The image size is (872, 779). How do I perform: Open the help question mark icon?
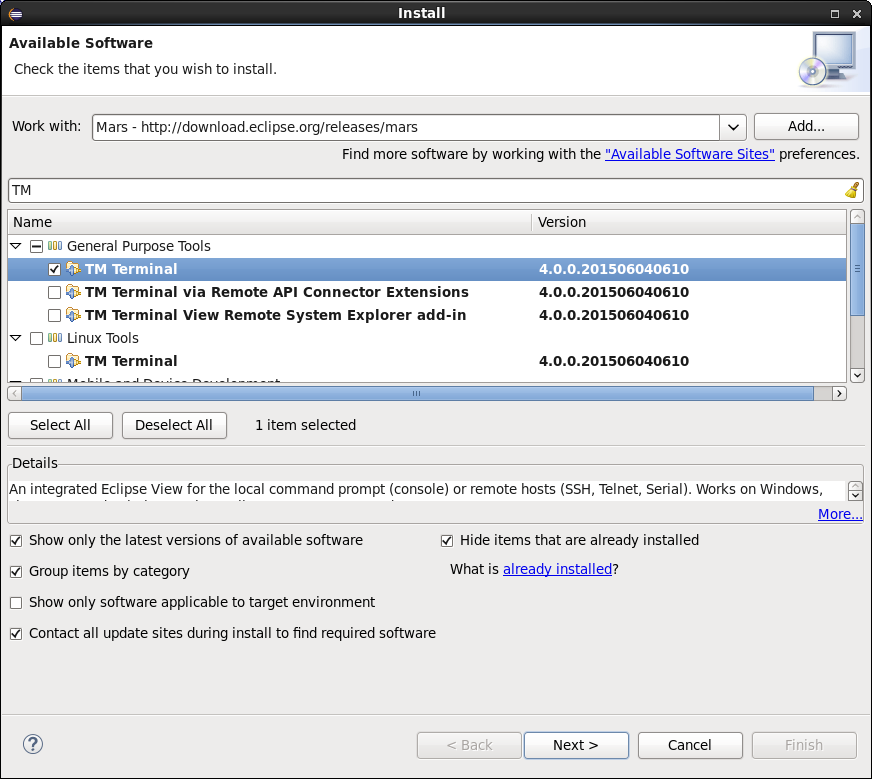[33, 744]
